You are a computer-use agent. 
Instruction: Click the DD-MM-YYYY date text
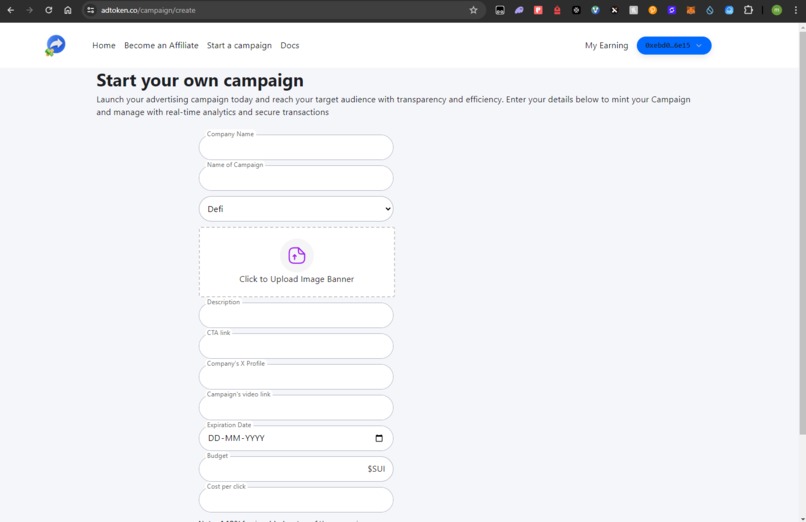236,438
